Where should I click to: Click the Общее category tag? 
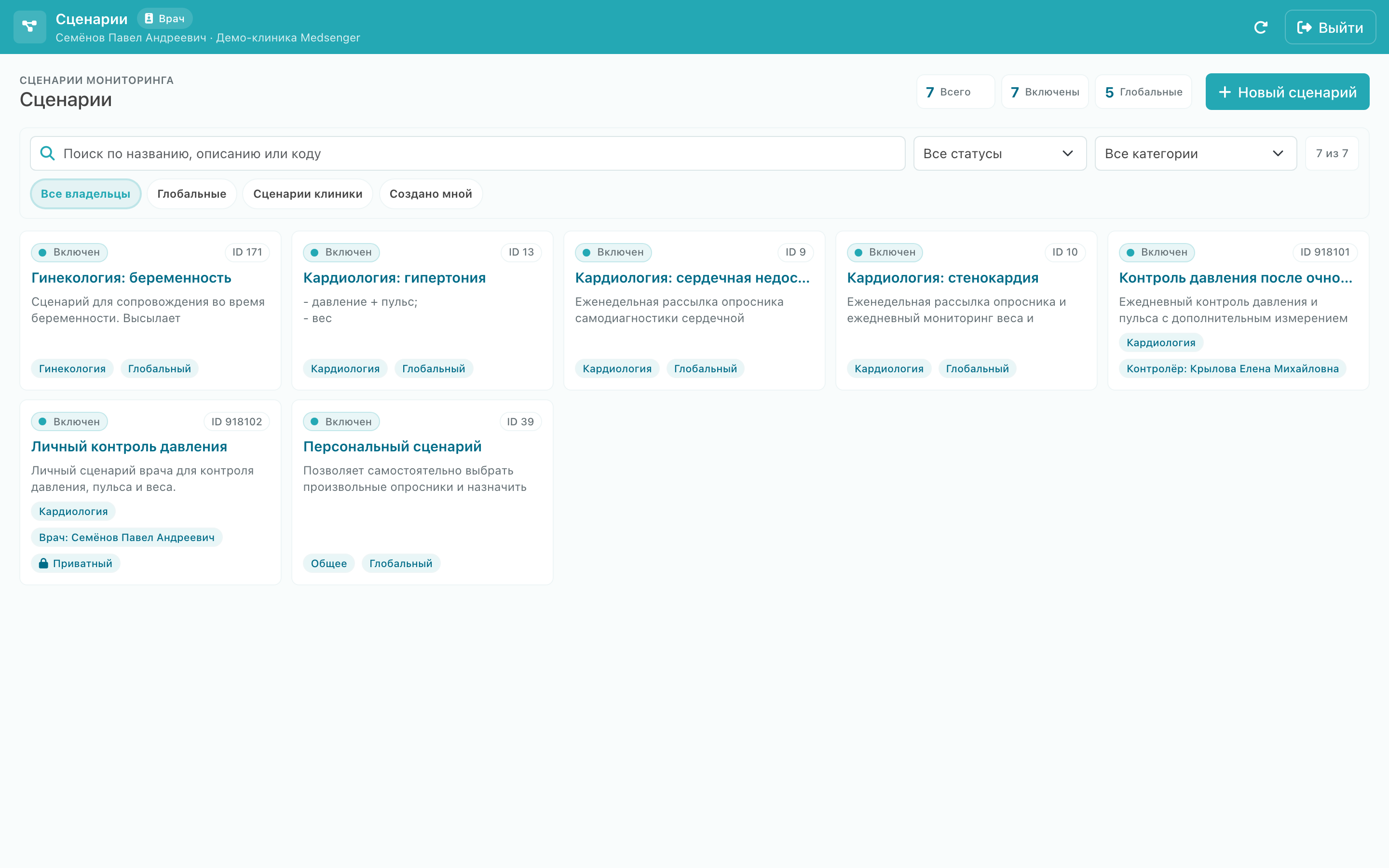329,563
